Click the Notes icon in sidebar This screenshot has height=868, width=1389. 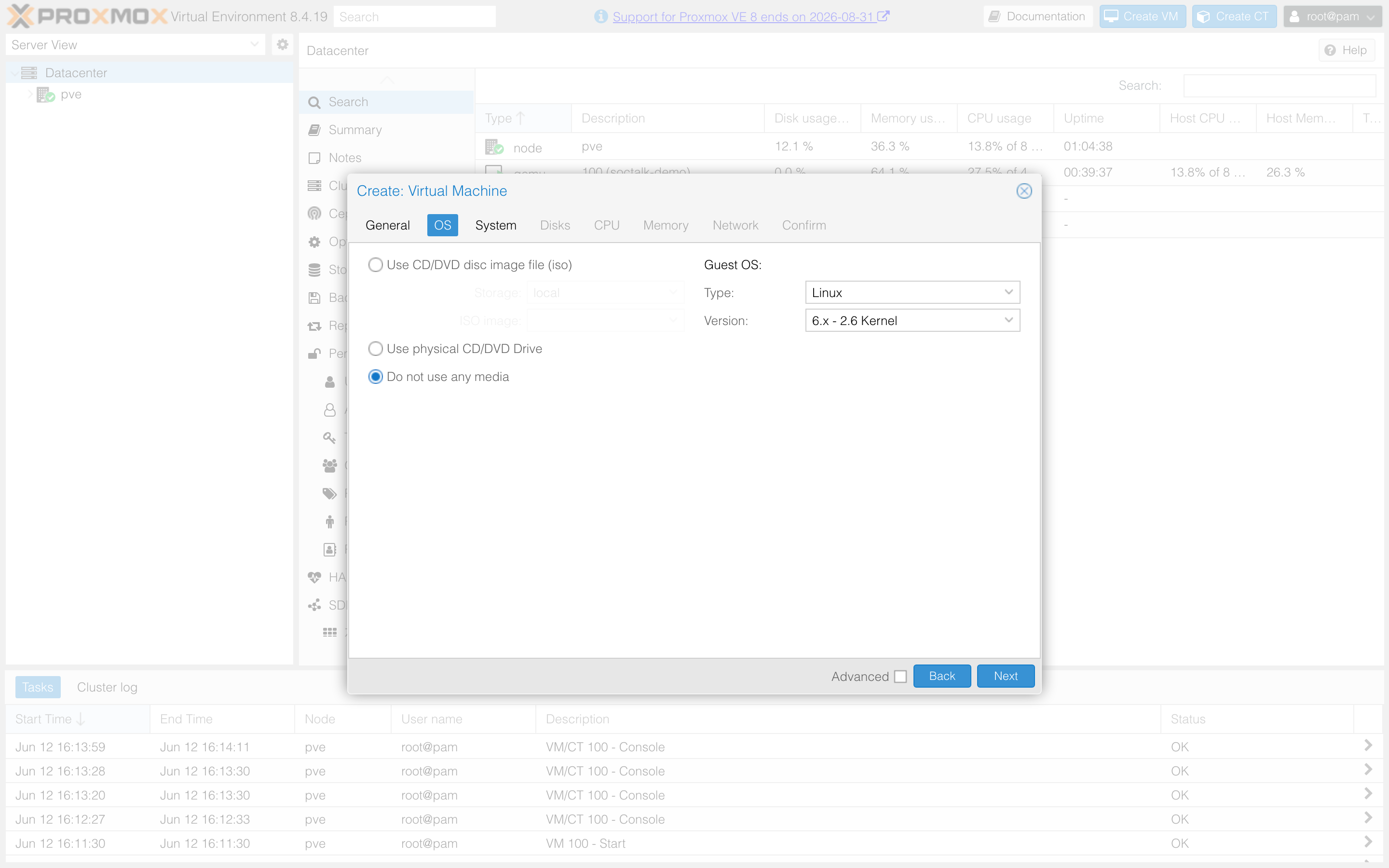pos(314,158)
